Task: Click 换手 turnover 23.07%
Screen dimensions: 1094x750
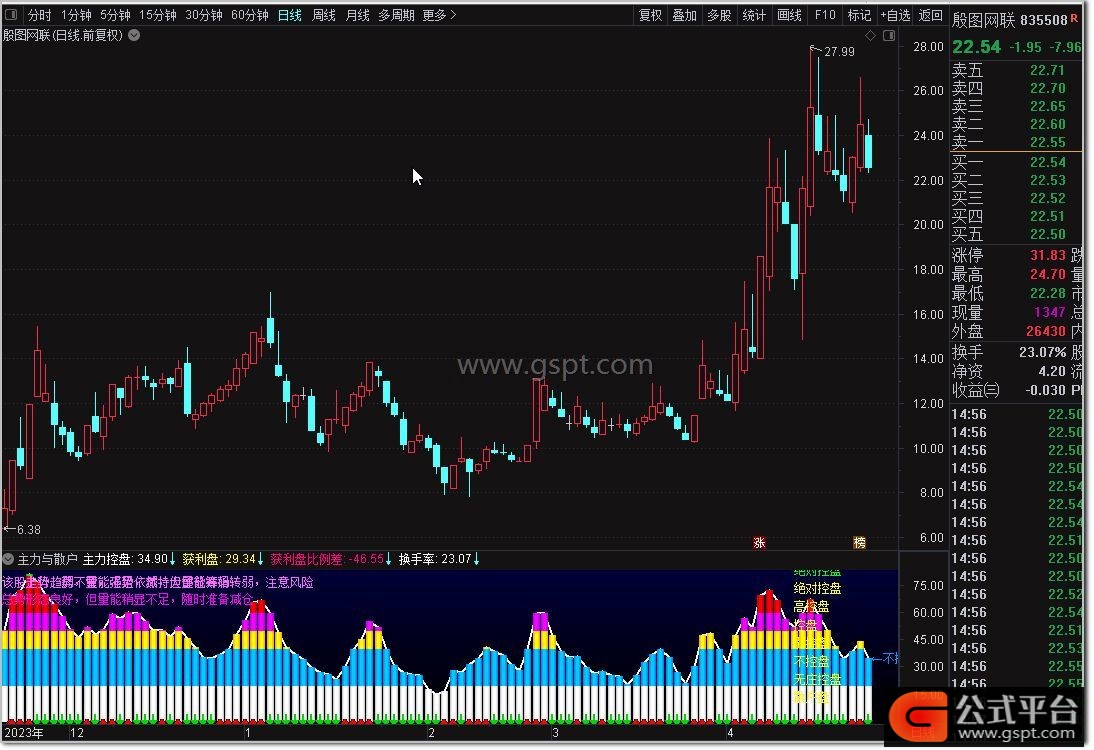Action: click(x=1042, y=352)
